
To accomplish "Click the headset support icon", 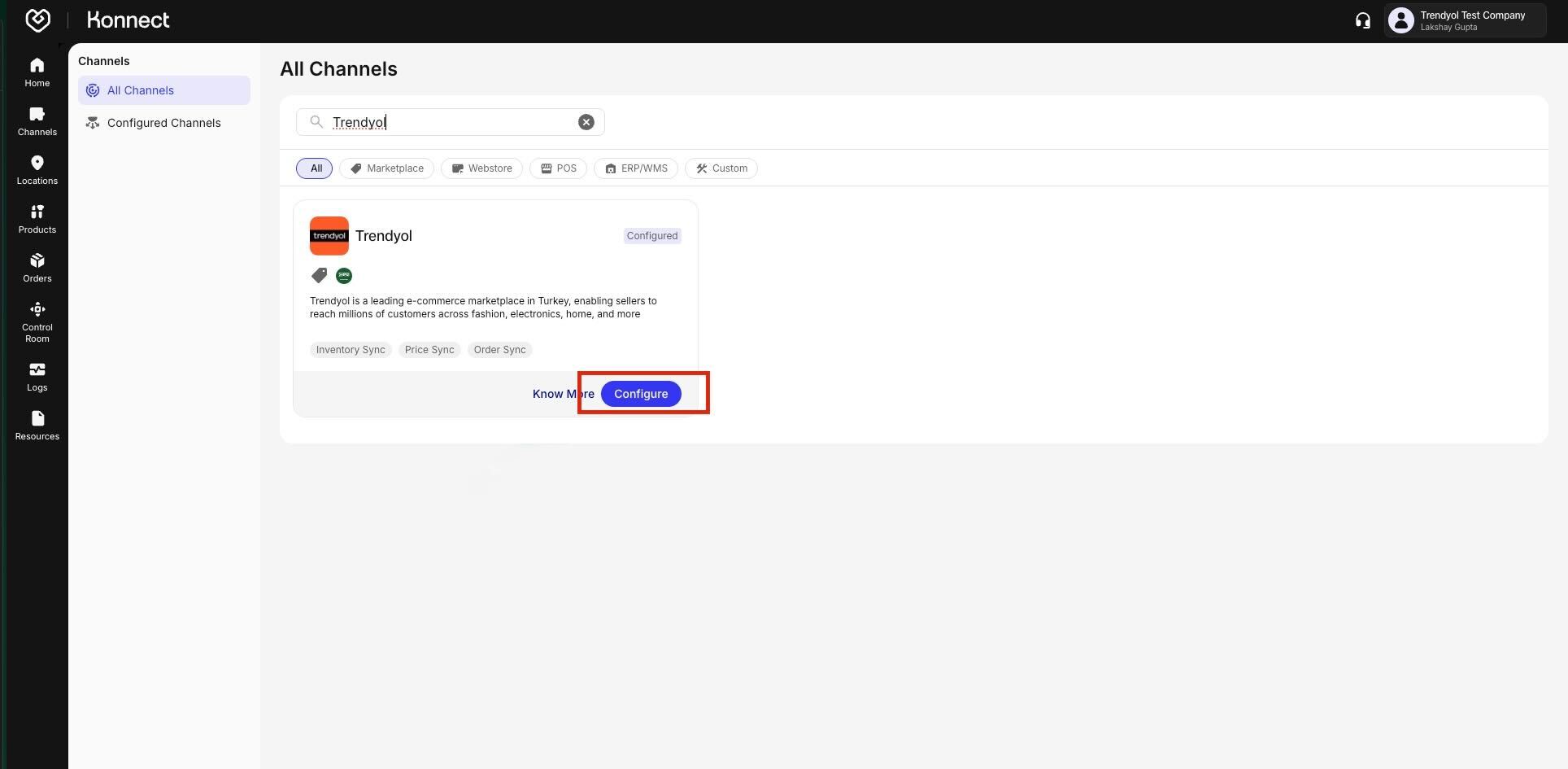I will [1363, 20].
